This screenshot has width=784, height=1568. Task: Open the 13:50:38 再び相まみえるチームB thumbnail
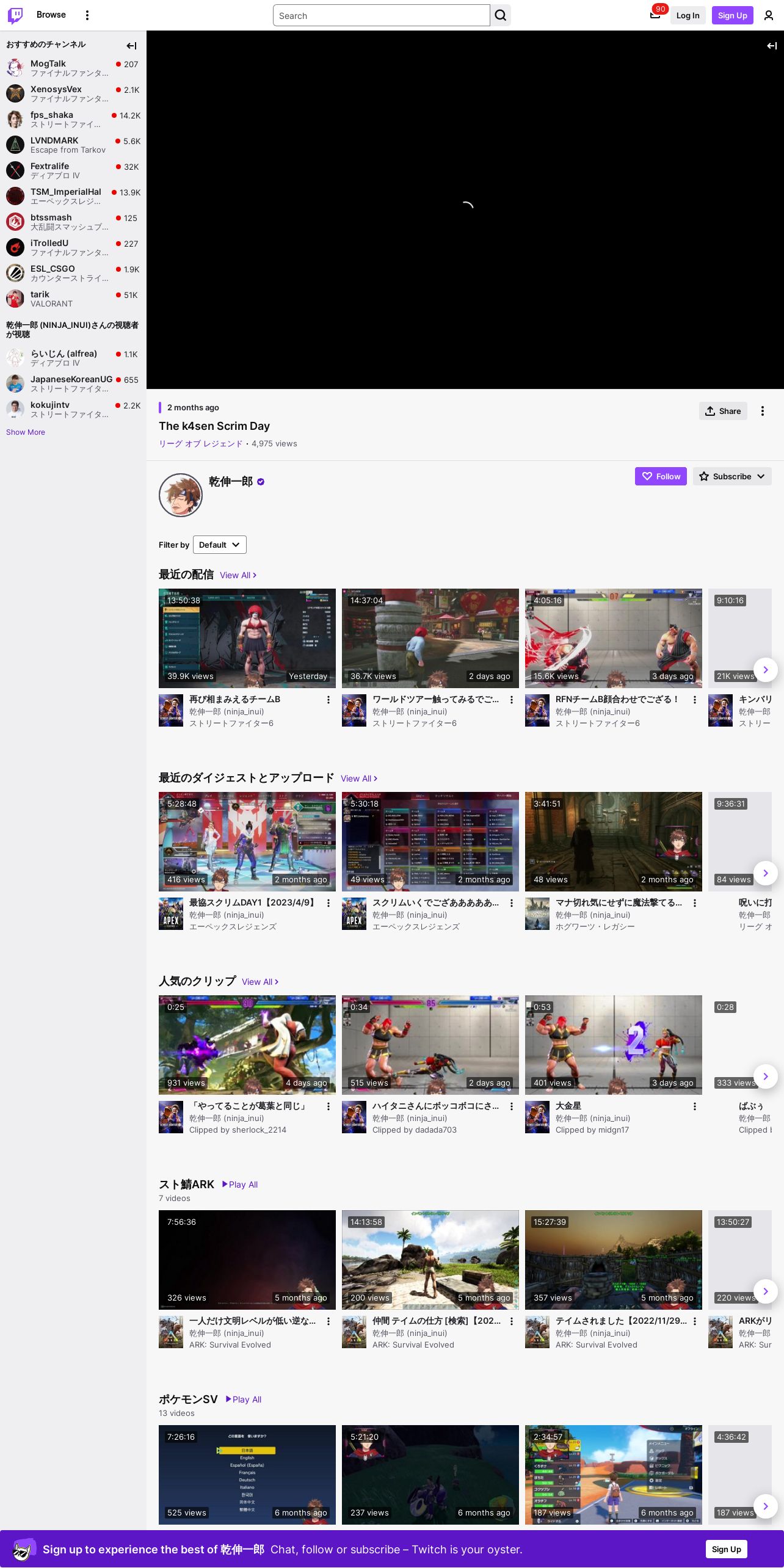247,638
